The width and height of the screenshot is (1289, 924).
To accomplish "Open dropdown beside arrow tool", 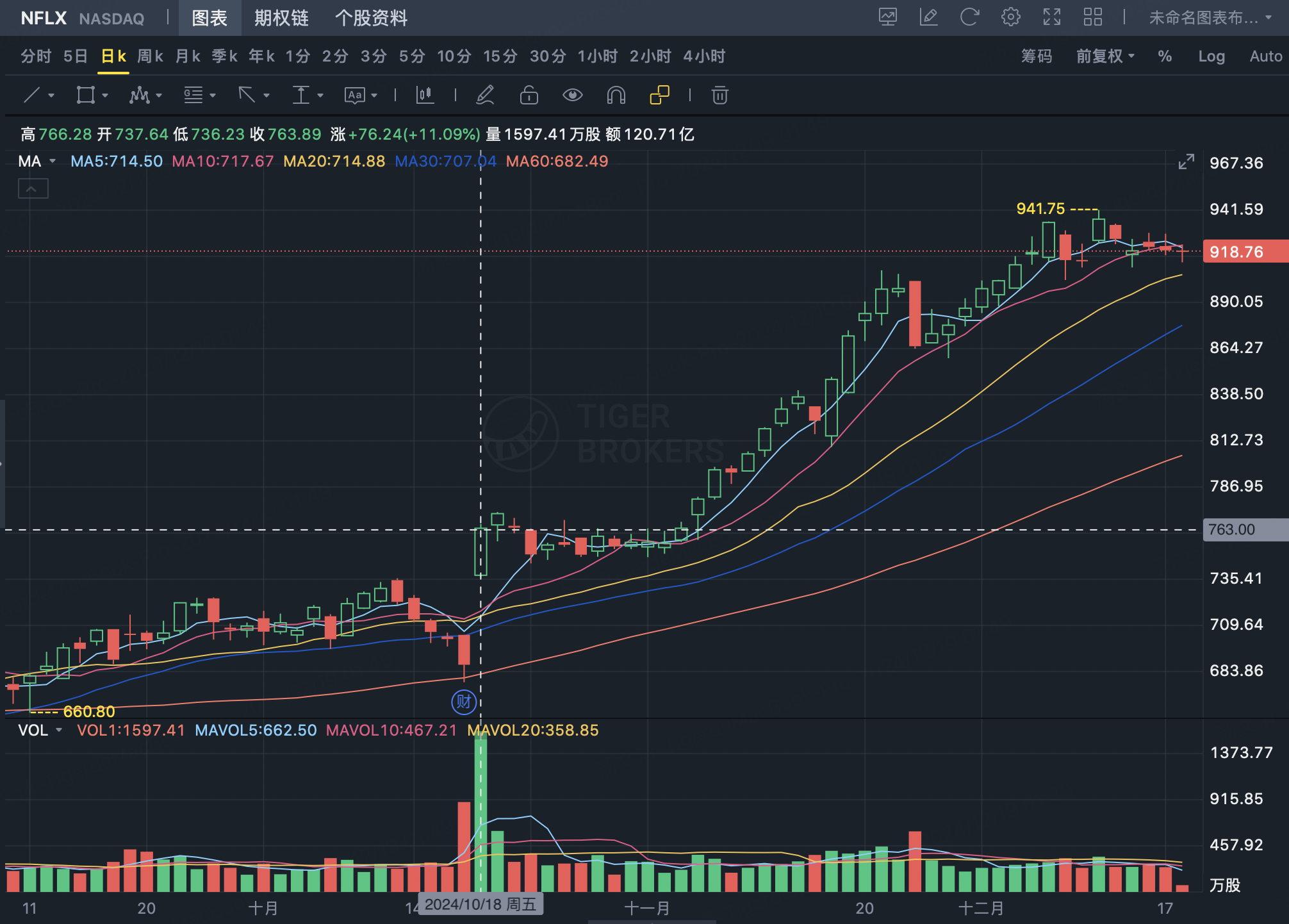I will [267, 96].
